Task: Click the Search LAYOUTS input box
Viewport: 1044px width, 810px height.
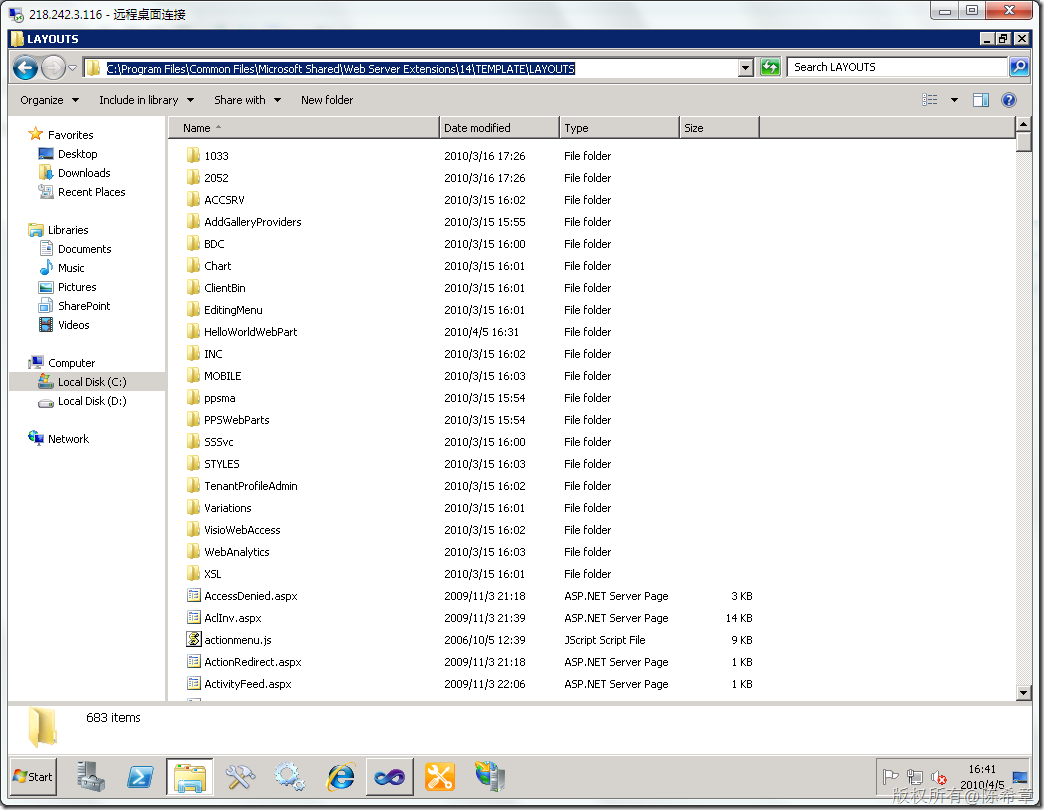Action: [x=897, y=67]
